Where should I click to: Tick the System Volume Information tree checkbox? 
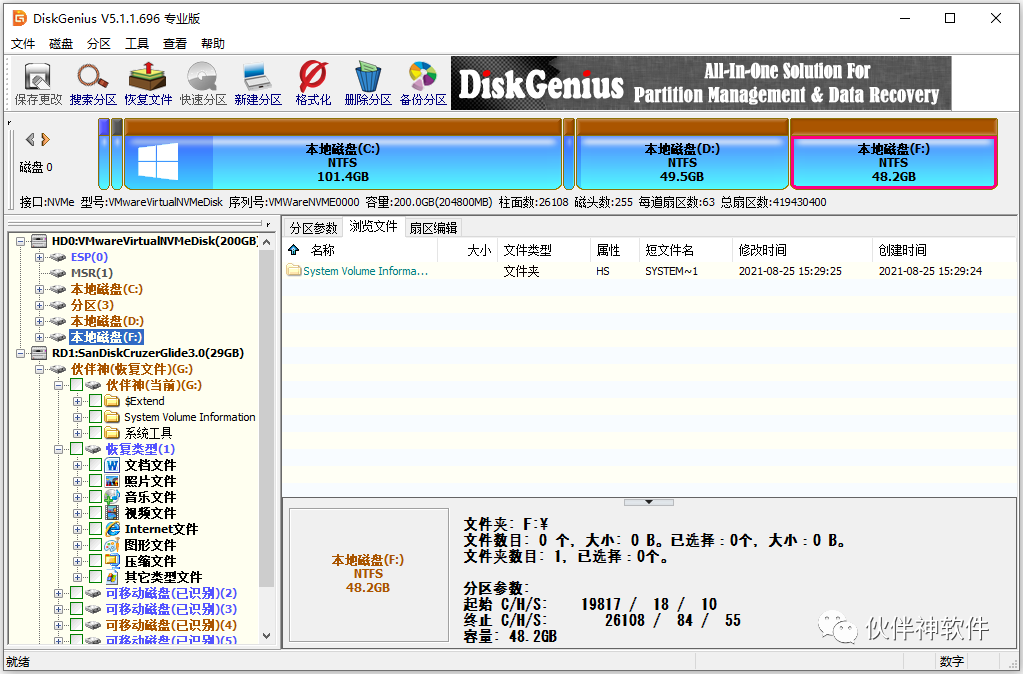tap(95, 417)
